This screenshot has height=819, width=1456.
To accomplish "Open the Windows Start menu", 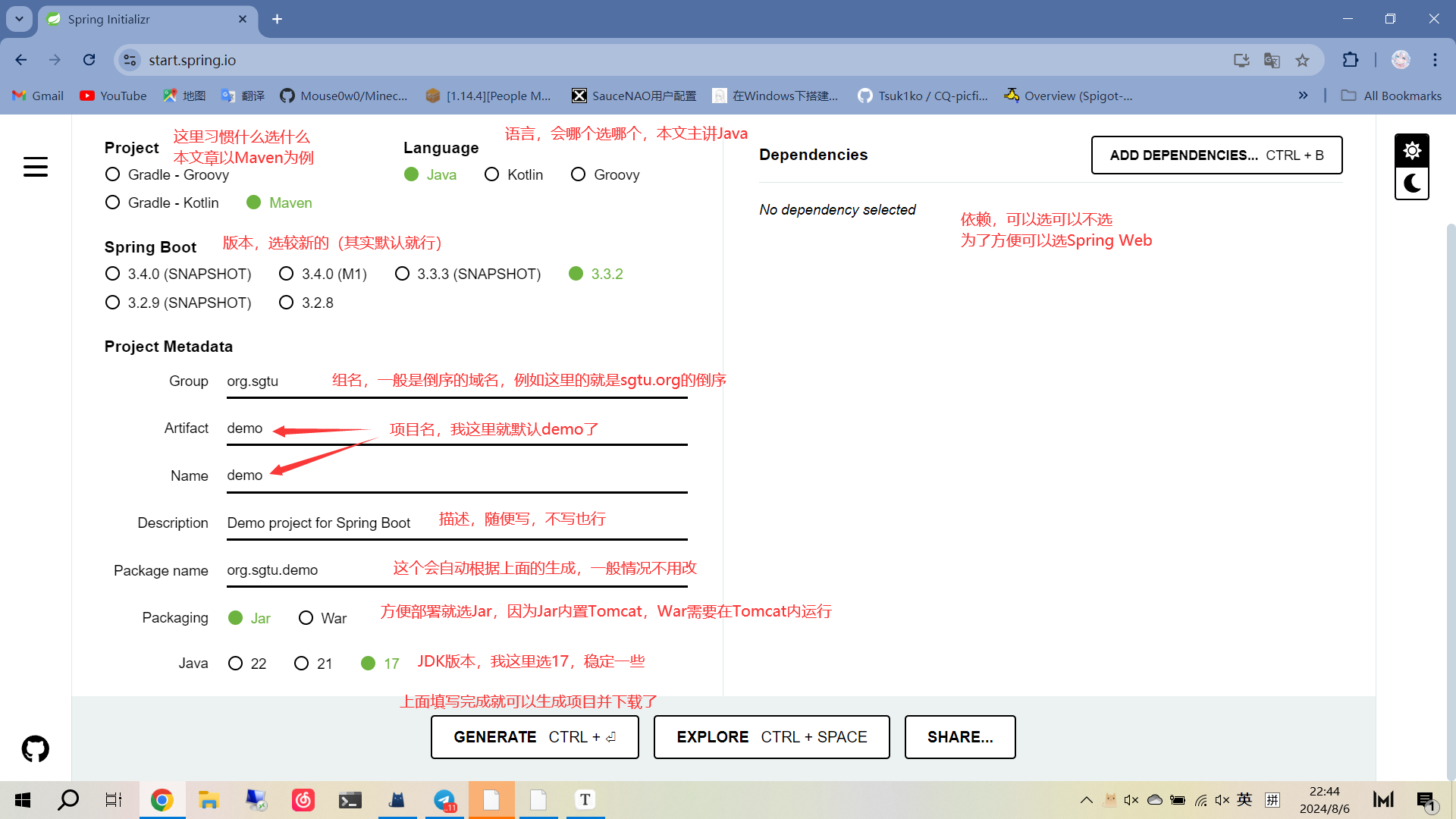I will coord(23,800).
